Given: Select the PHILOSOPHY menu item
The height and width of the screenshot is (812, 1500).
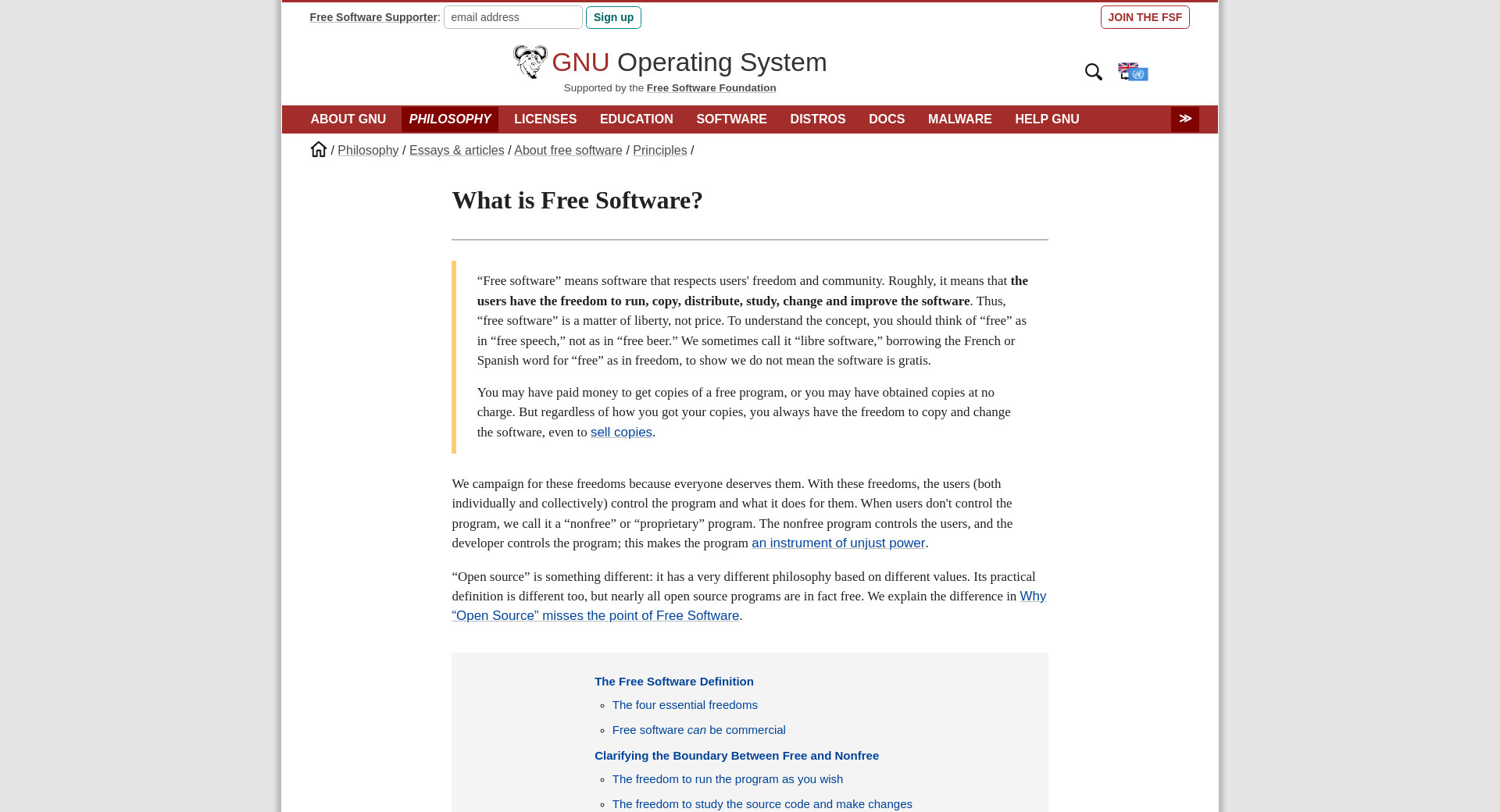Looking at the screenshot, I should 450,119.
